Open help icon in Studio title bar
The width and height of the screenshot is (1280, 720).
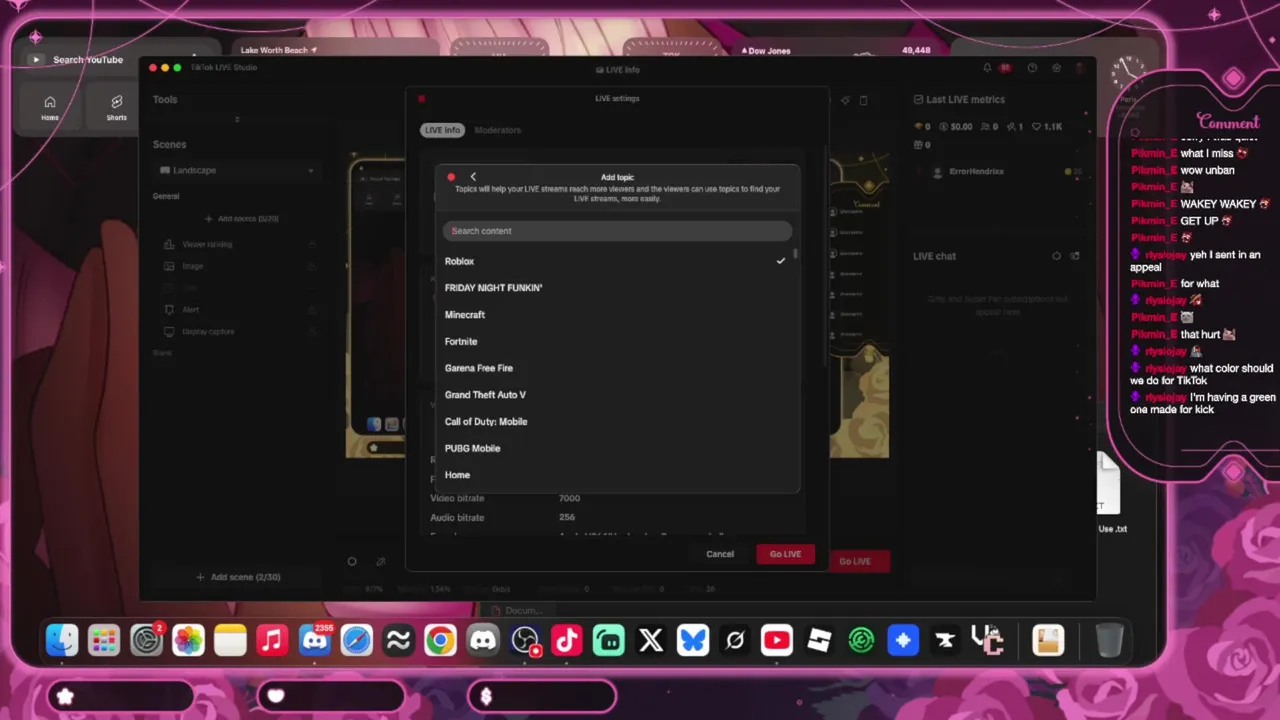point(1032,68)
